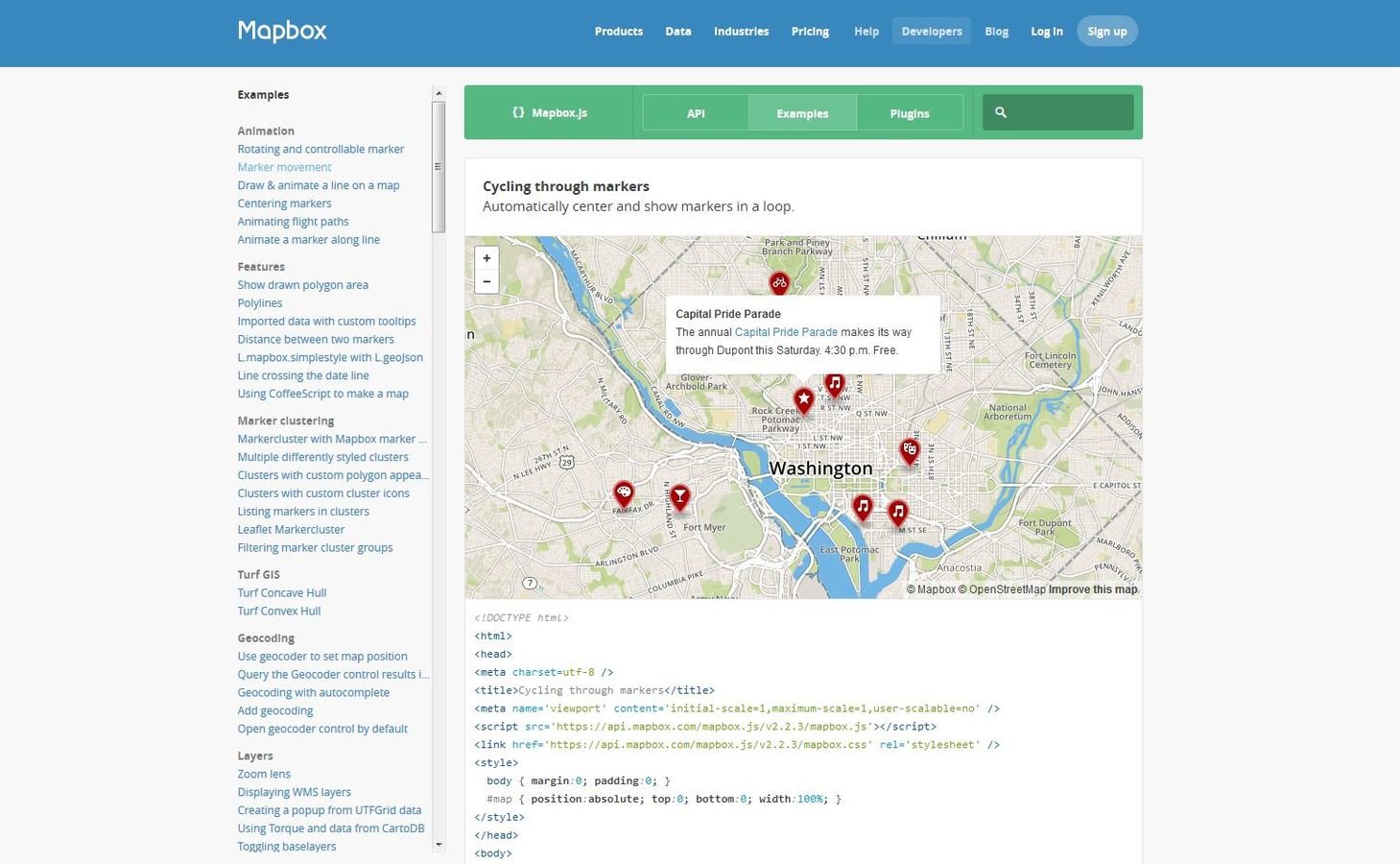Open the OpenStreetMap attribution link
1400x864 pixels.
point(1001,589)
